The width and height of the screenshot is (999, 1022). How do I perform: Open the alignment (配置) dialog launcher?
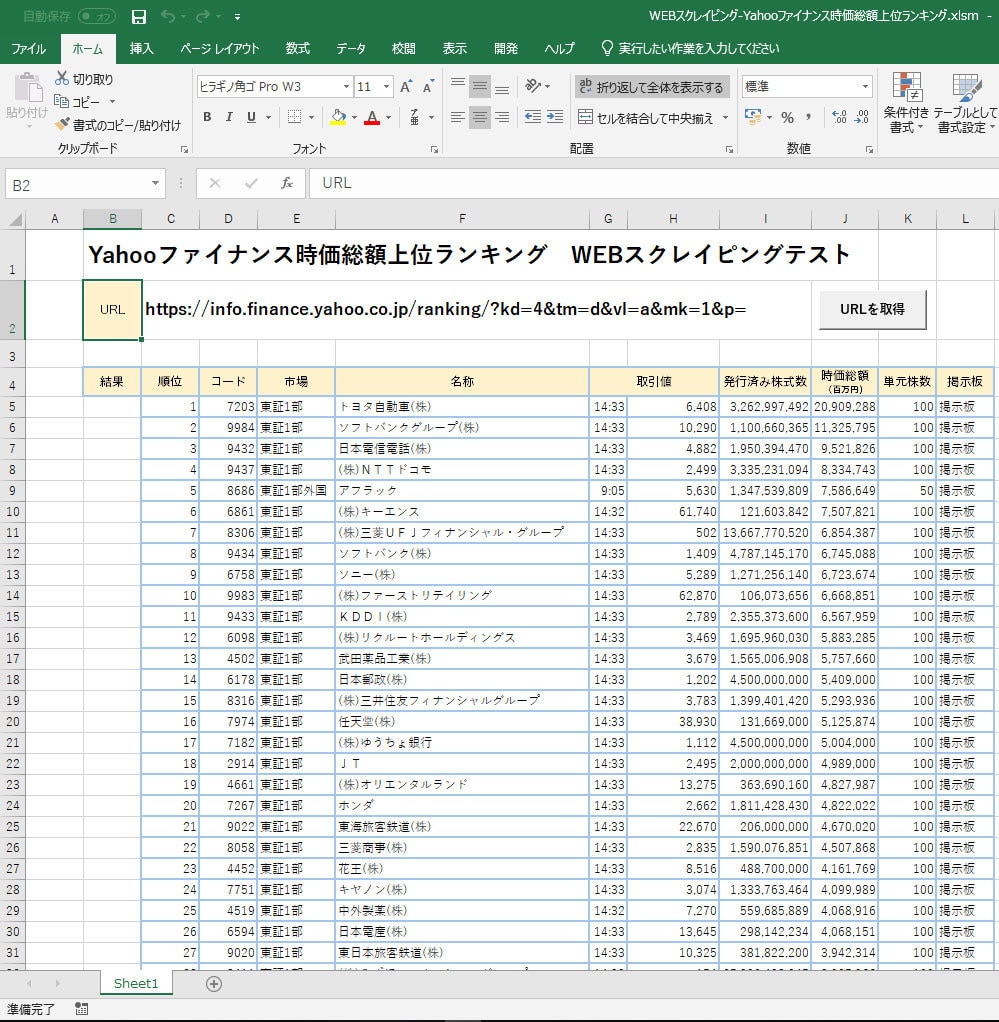(x=729, y=150)
